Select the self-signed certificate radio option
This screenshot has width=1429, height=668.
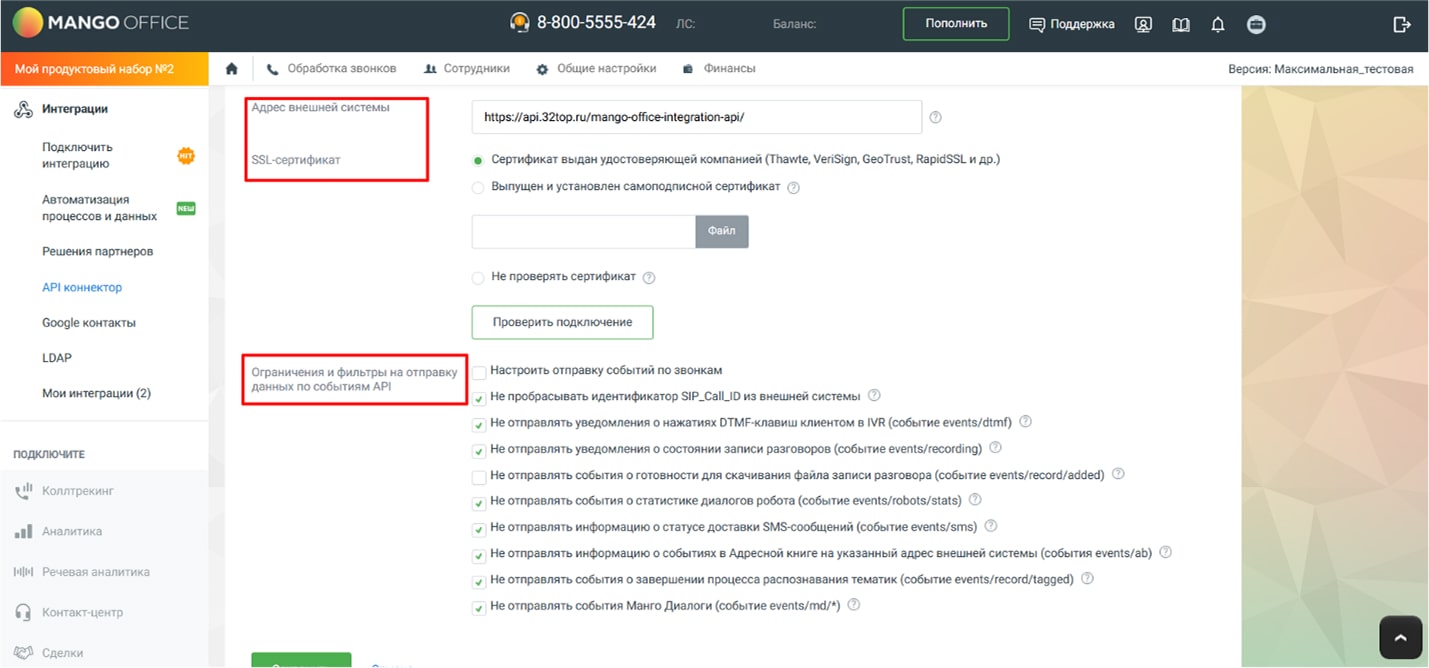click(x=477, y=187)
